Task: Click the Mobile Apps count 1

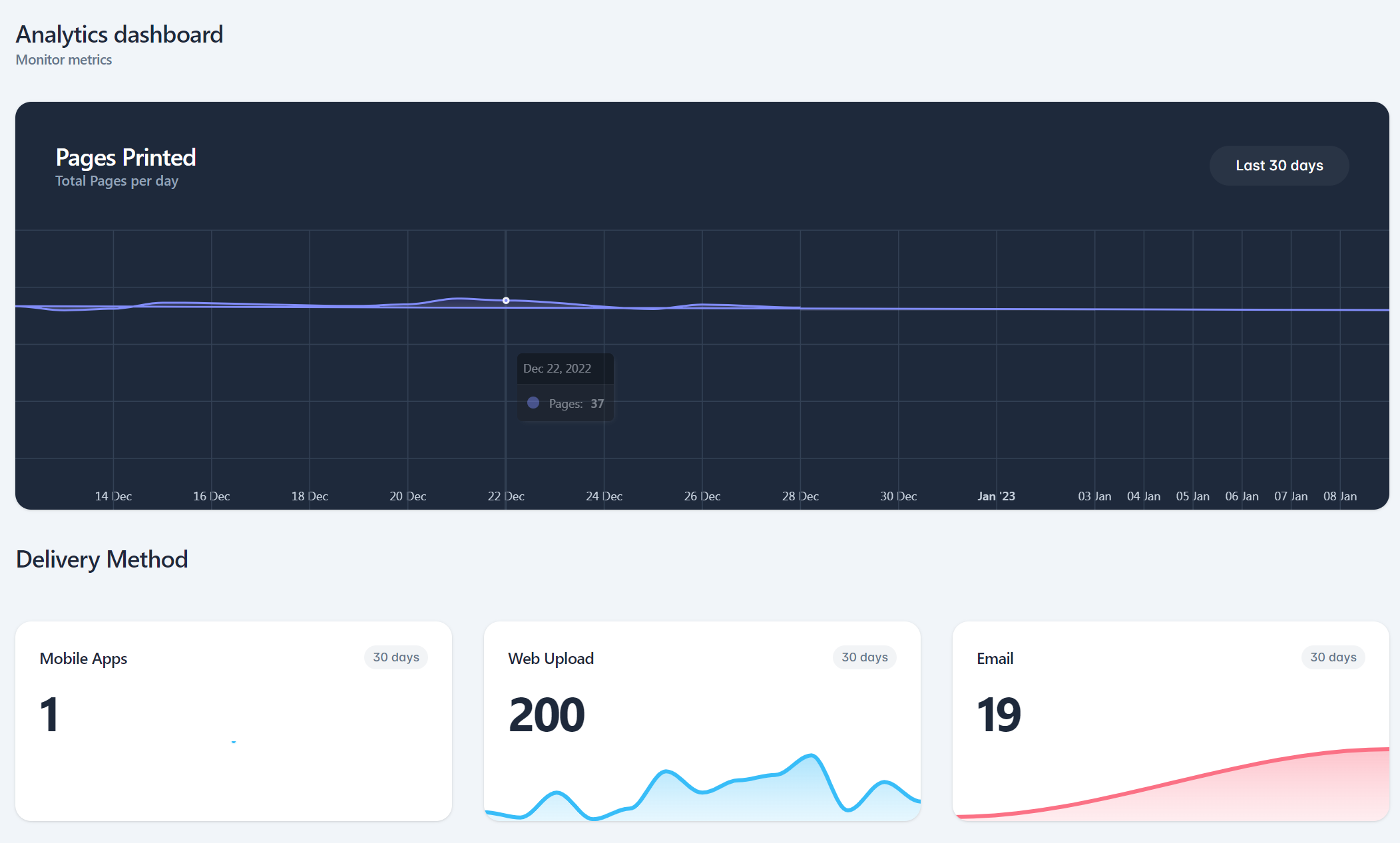Action: pyautogui.click(x=49, y=715)
